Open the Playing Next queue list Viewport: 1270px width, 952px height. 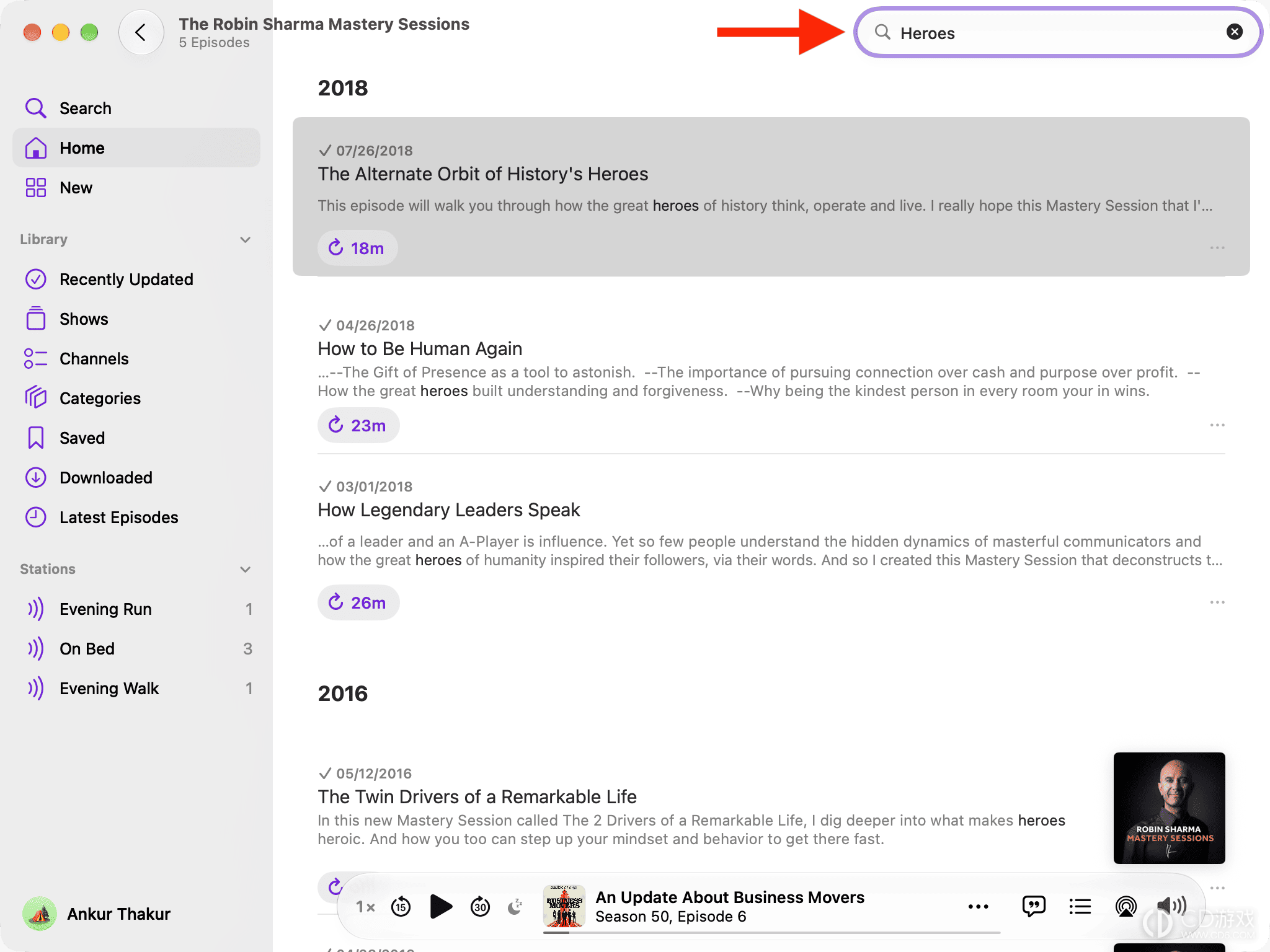[x=1080, y=907]
